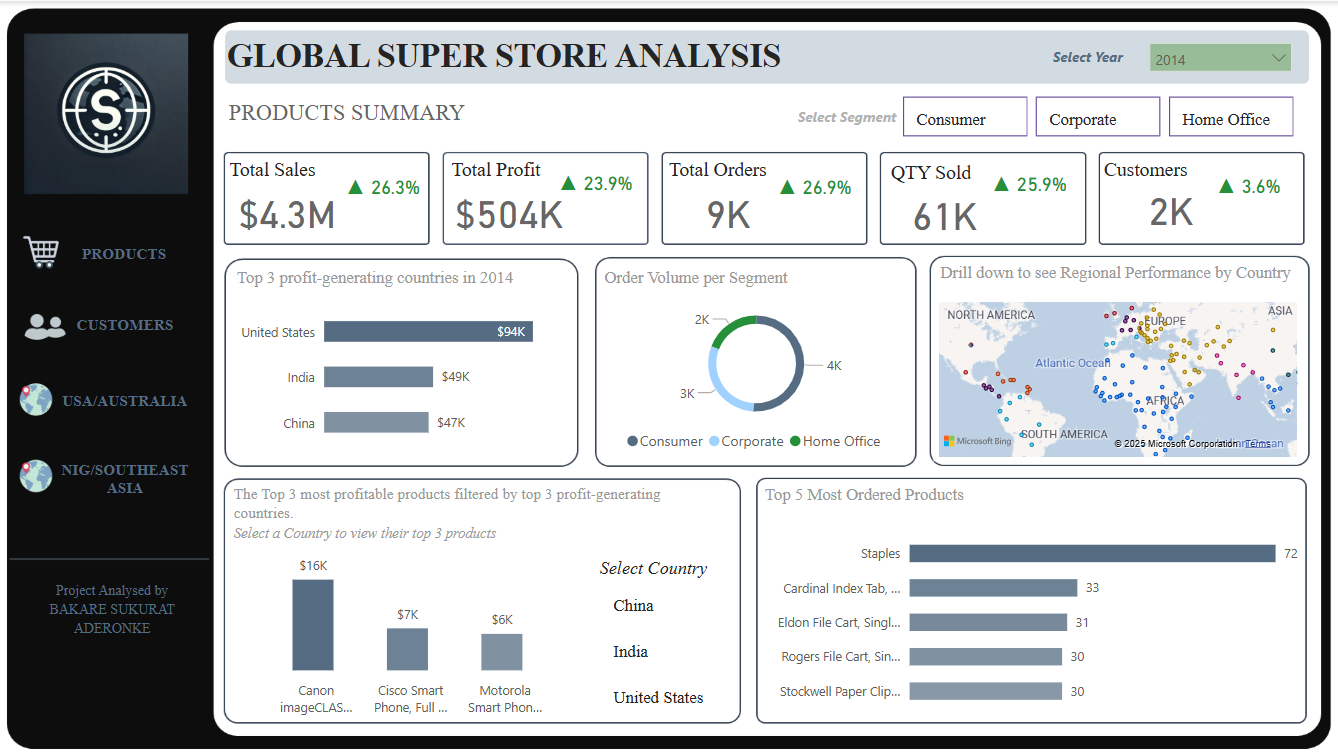
Task: Click the United States profit bar
Action: click(428, 331)
